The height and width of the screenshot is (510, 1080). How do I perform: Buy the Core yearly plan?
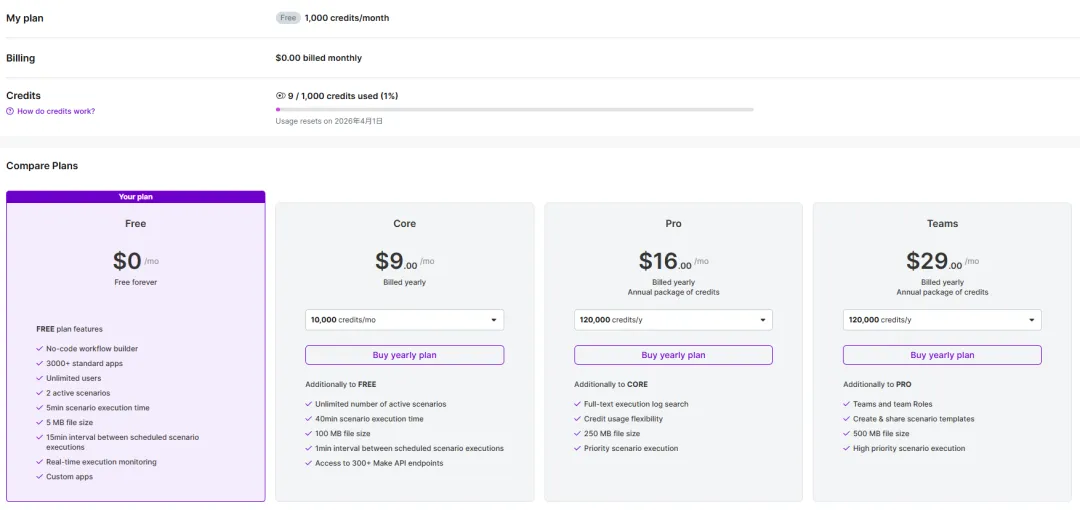[x=404, y=355]
